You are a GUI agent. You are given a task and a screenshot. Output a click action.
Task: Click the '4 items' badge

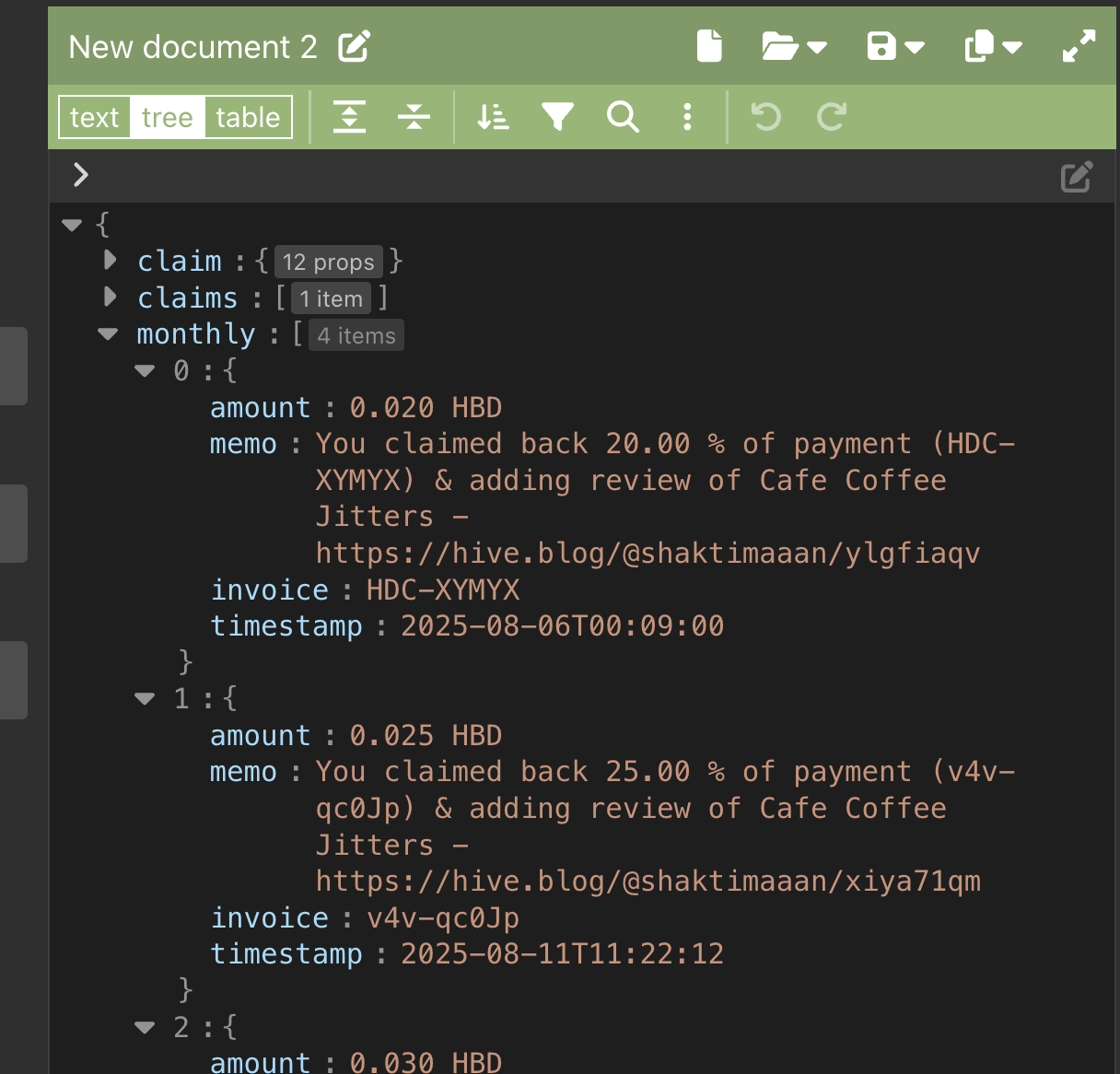(356, 335)
